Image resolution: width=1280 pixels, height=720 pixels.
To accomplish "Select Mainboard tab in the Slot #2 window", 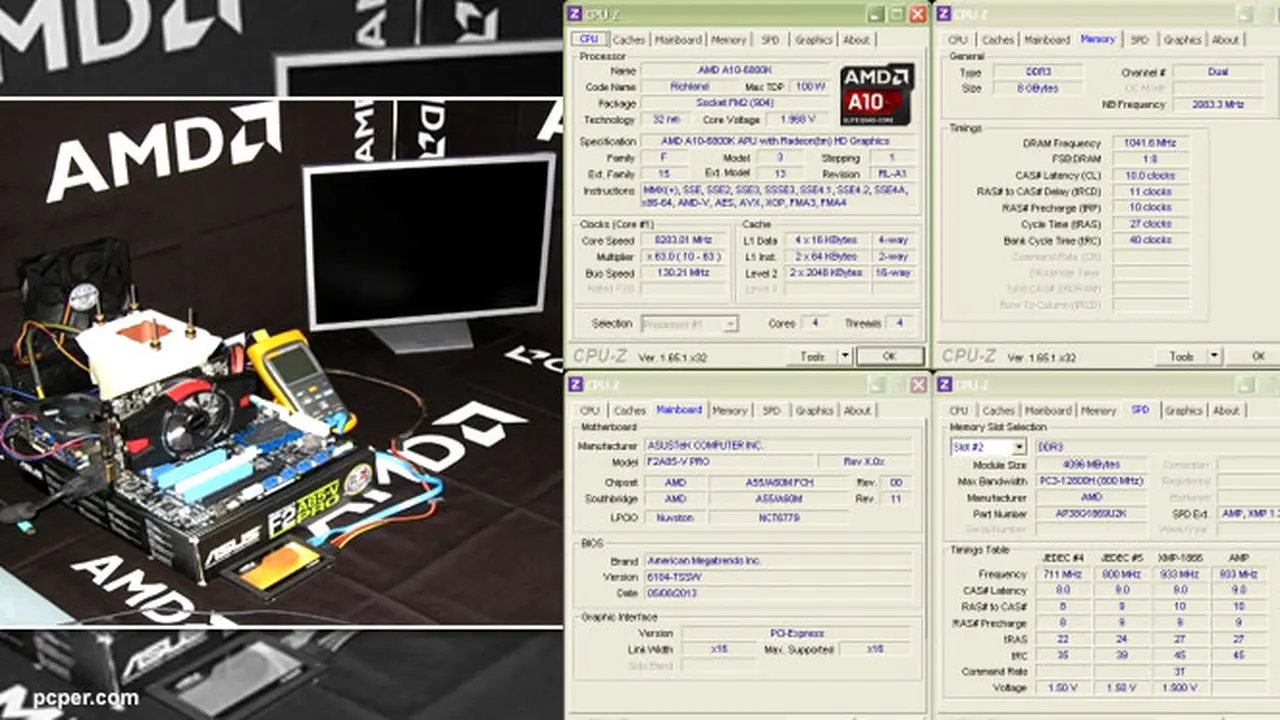I will pos(1048,411).
